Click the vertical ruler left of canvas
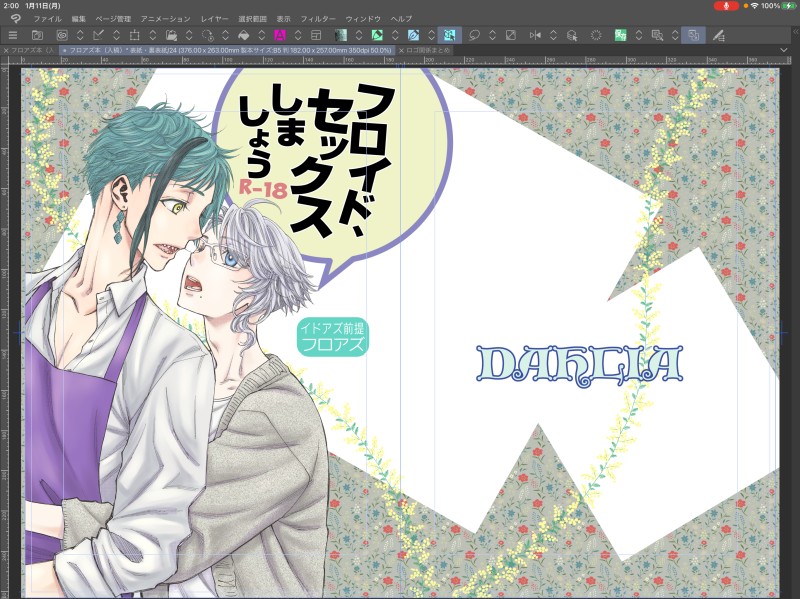The image size is (800, 599). 4,332
